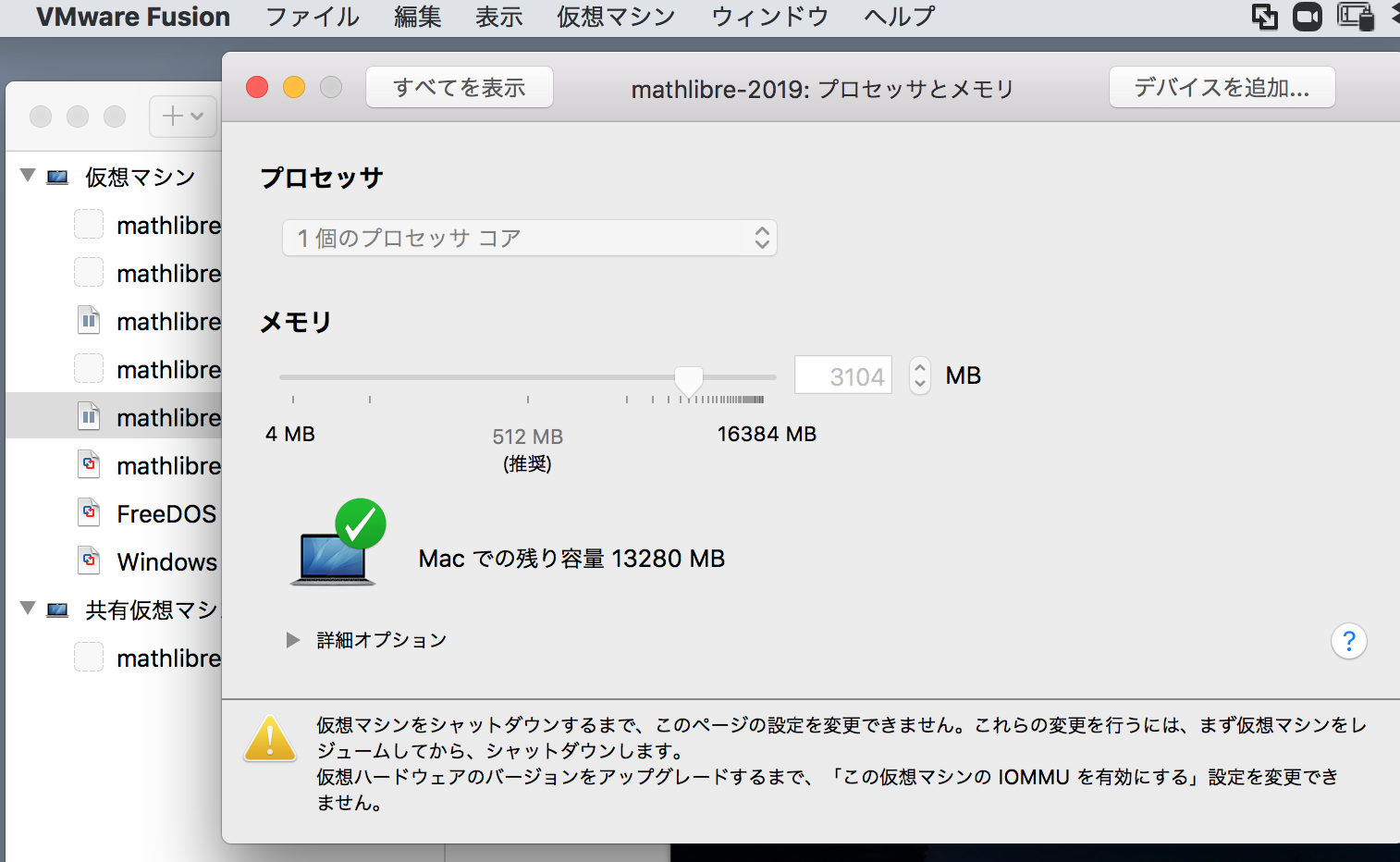Select the Windows virtual machine
The image size is (1400, 862).
[x=167, y=561]
